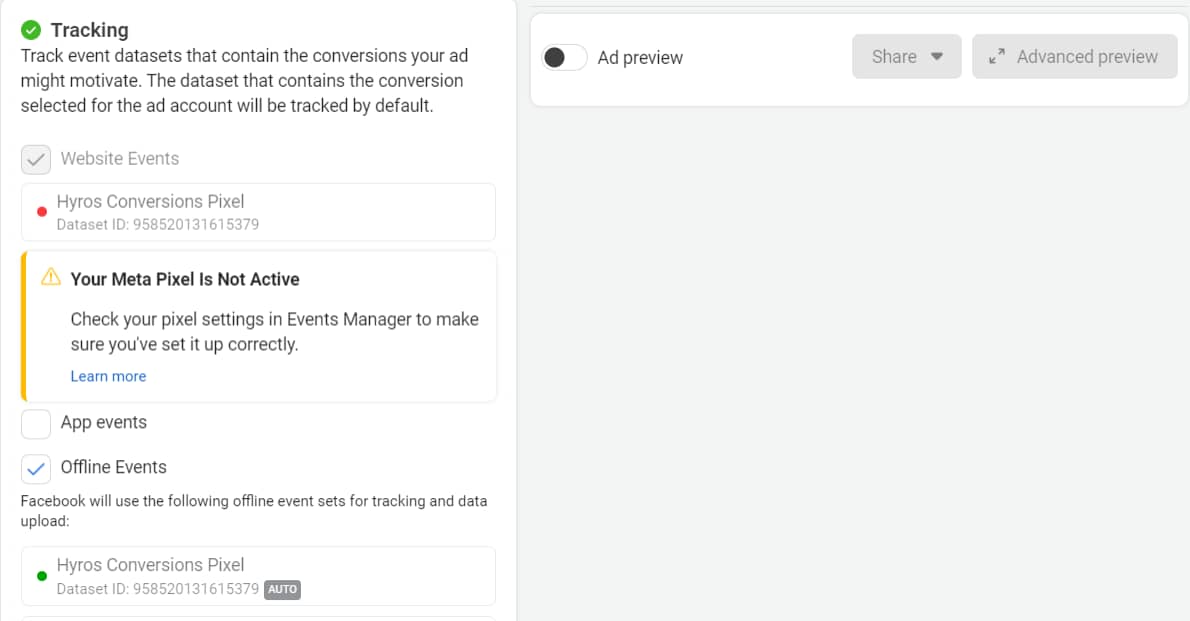The image size is (1190, 621).
Task: Click the 'Website Events' label text
Action: (x=120, y=159)
